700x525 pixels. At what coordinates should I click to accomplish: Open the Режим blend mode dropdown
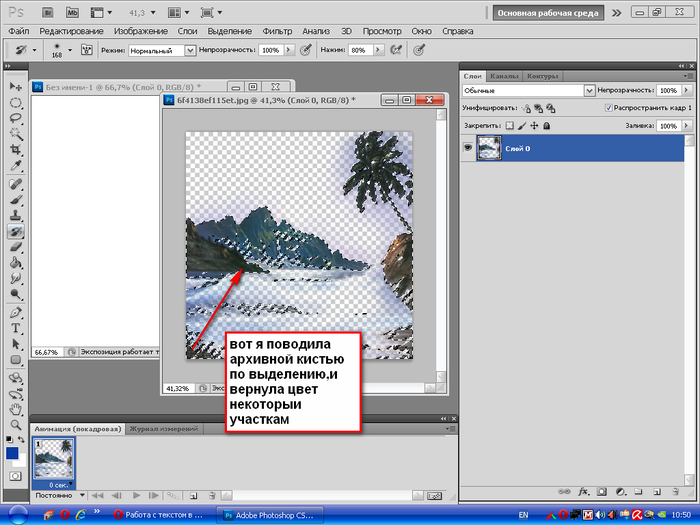click(x=190, y=50)
